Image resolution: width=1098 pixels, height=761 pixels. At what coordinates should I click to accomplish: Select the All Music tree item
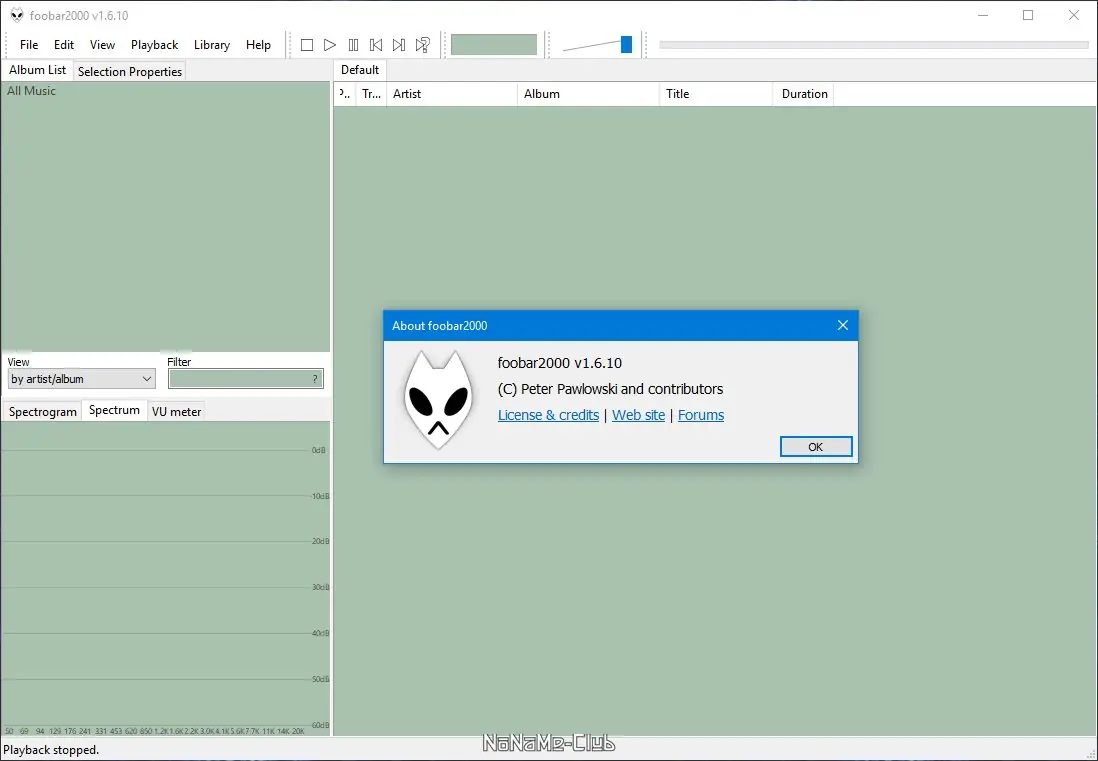click(x=31, y=91)
